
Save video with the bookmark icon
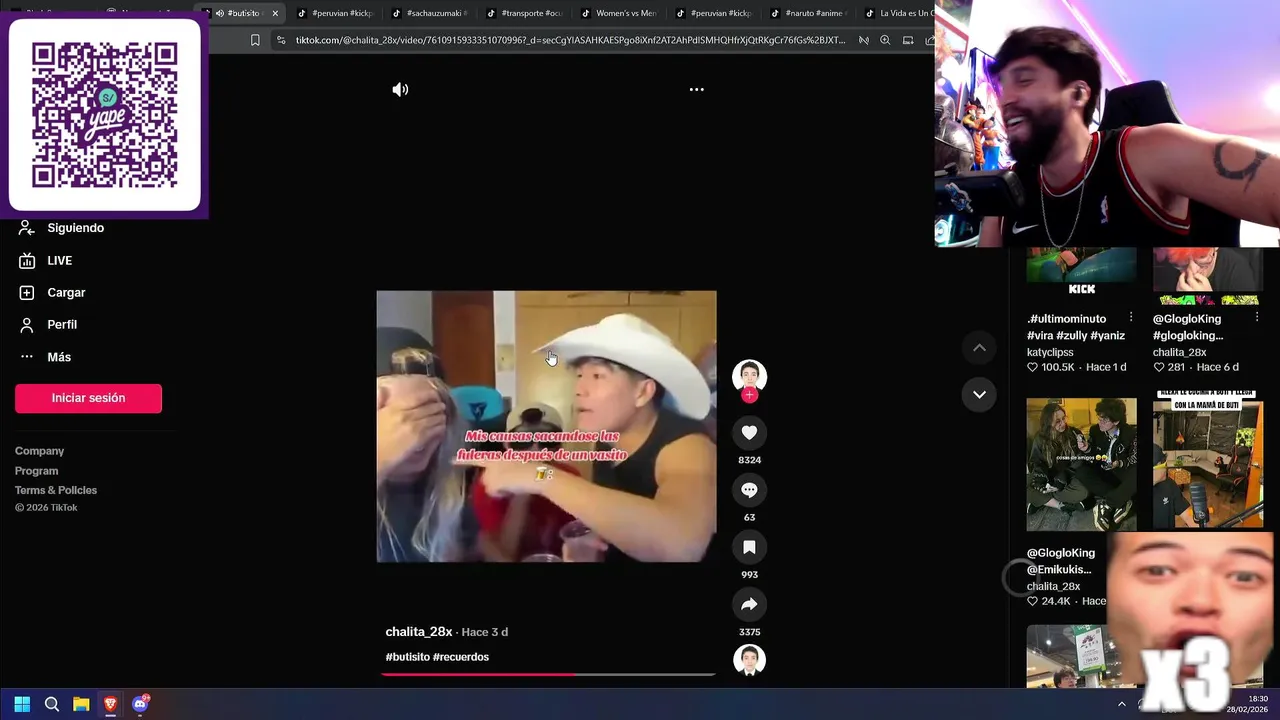(749, 547)
